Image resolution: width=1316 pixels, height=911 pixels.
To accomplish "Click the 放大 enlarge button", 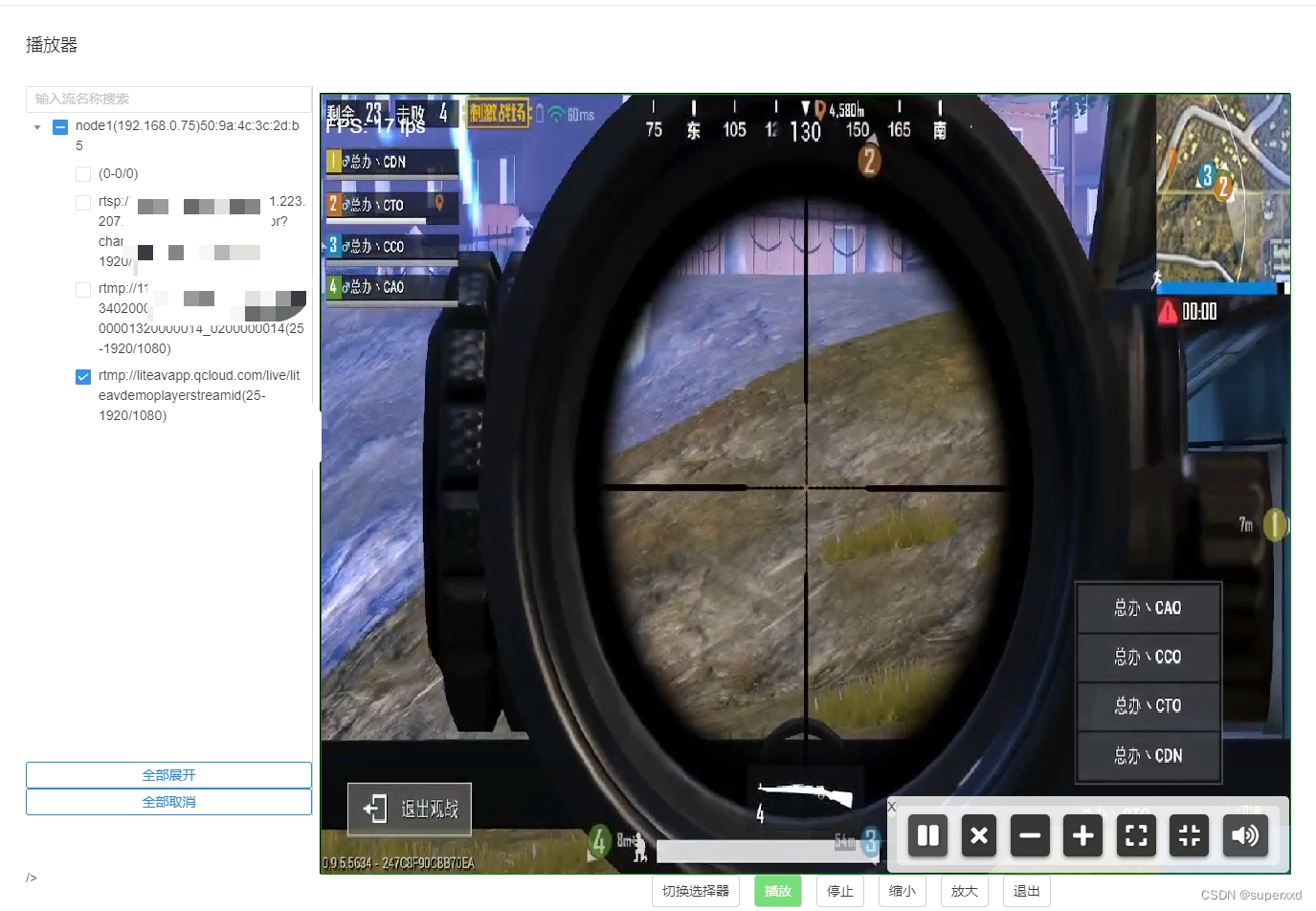I will click(965, 891).
